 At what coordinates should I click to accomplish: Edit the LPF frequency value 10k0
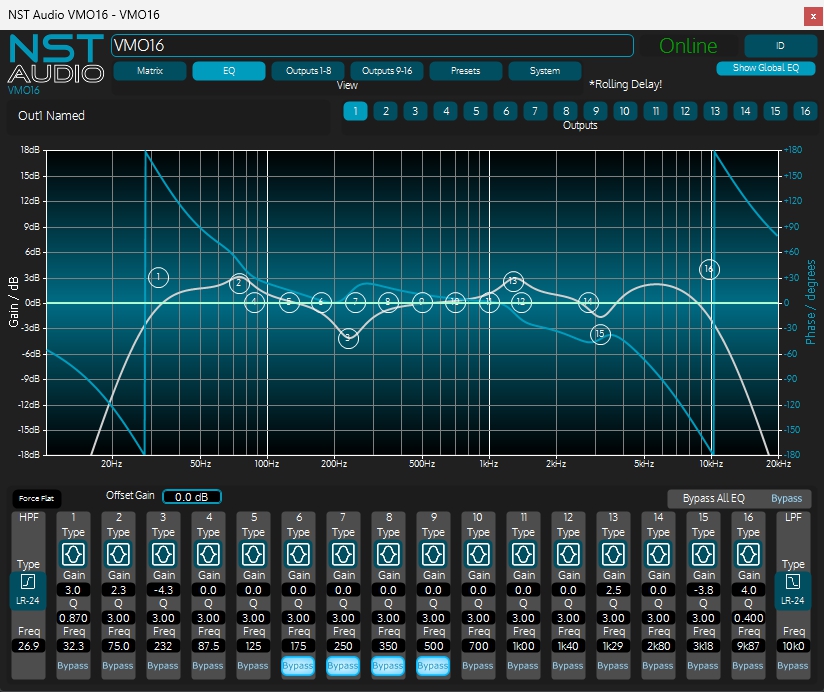[793, 646]
